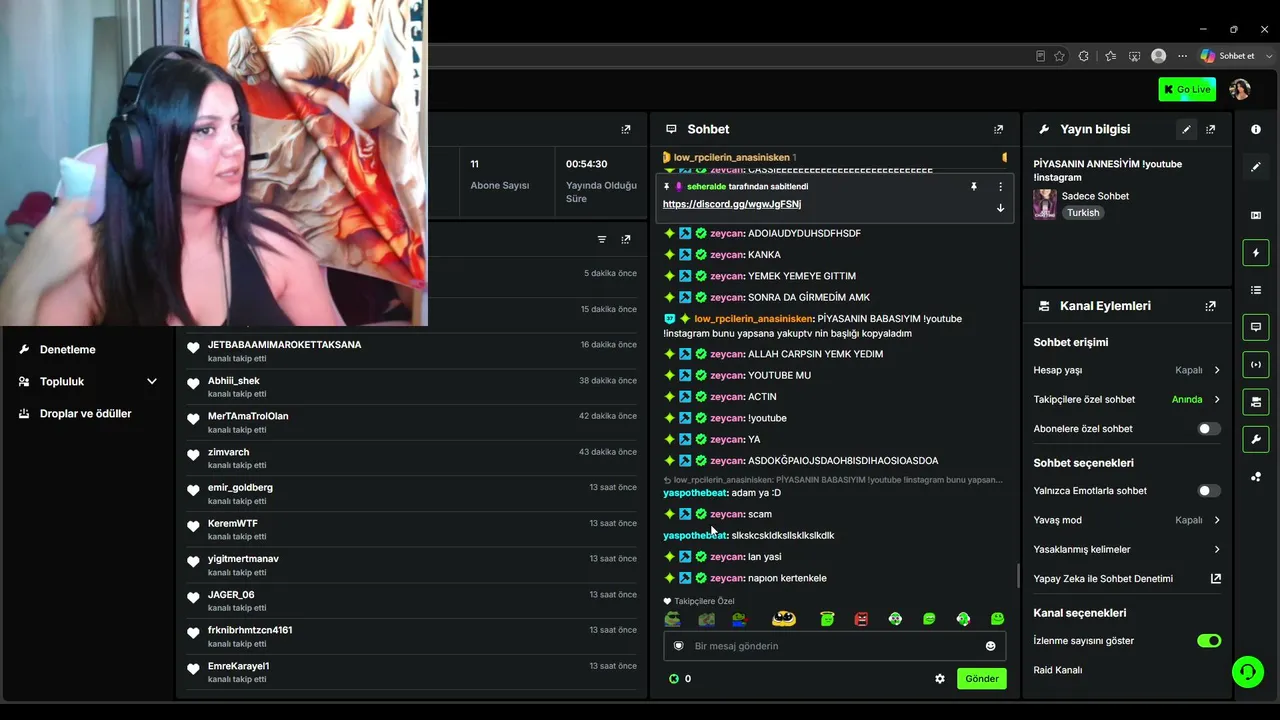Expand the Topluluk sidebar section
The height and width of the screenshot is (720, 1280).
tap(152, 381)
